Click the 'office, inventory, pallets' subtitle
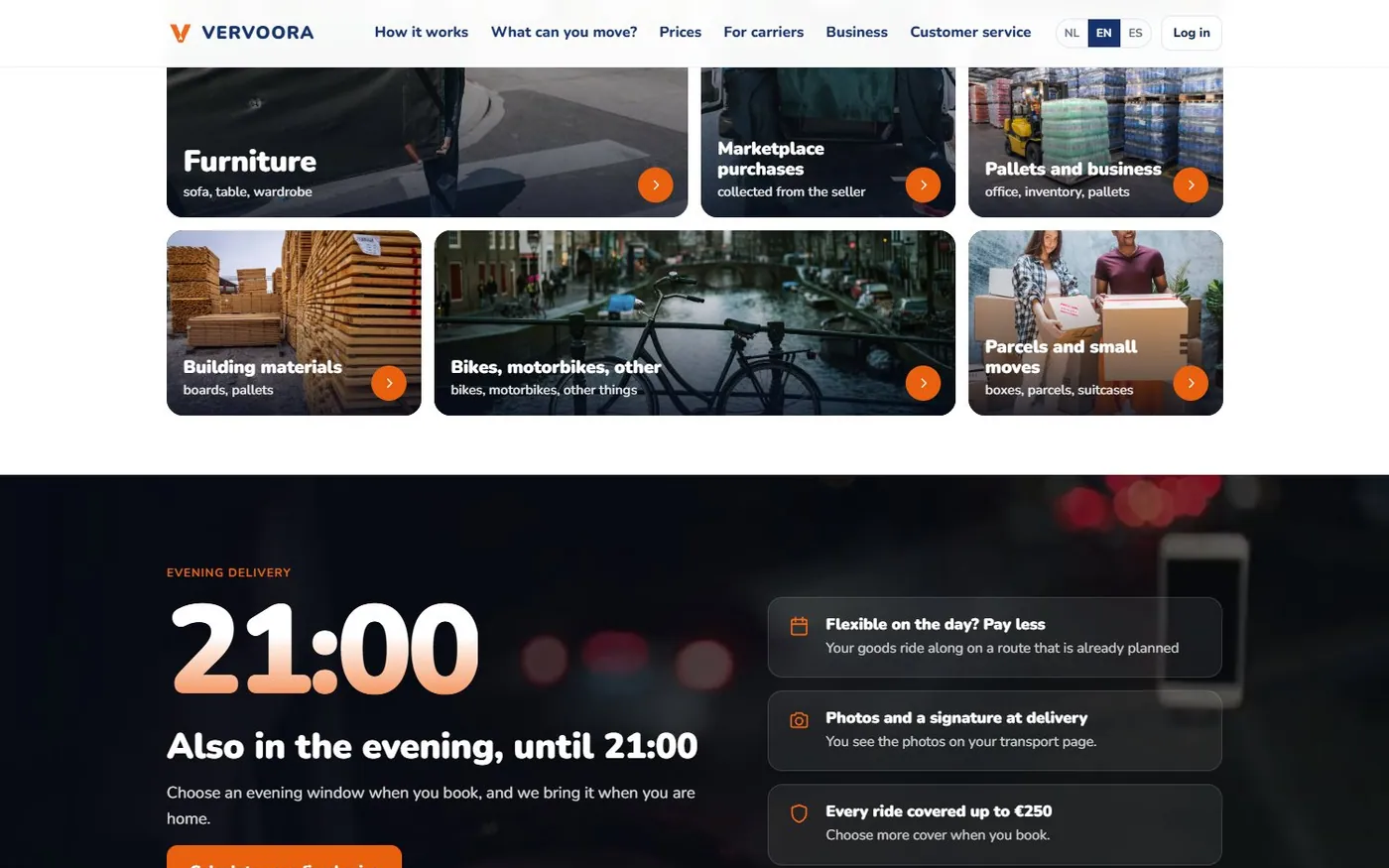The height and width of the screenshot is (868, 1389). 1058,191
